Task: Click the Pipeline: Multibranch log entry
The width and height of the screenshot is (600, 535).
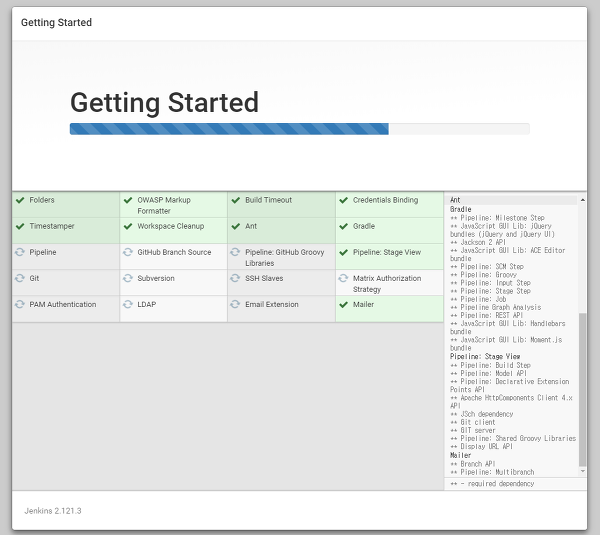Action: pyautogui.click(x=492, y=472)
